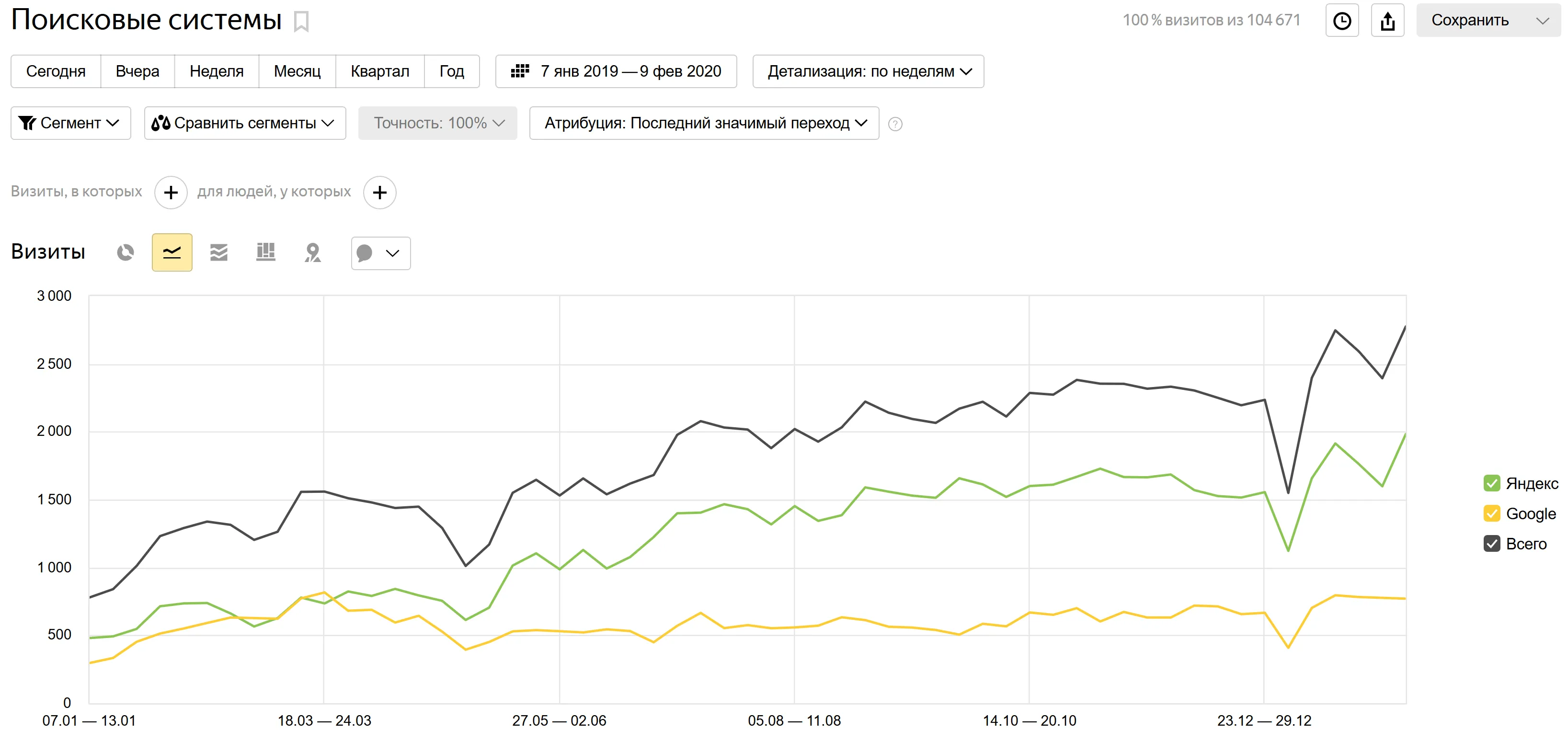This screenshot has width=1568, height=741.
Task: Hide the Всего total line
Action: (x=1491, y=543)
